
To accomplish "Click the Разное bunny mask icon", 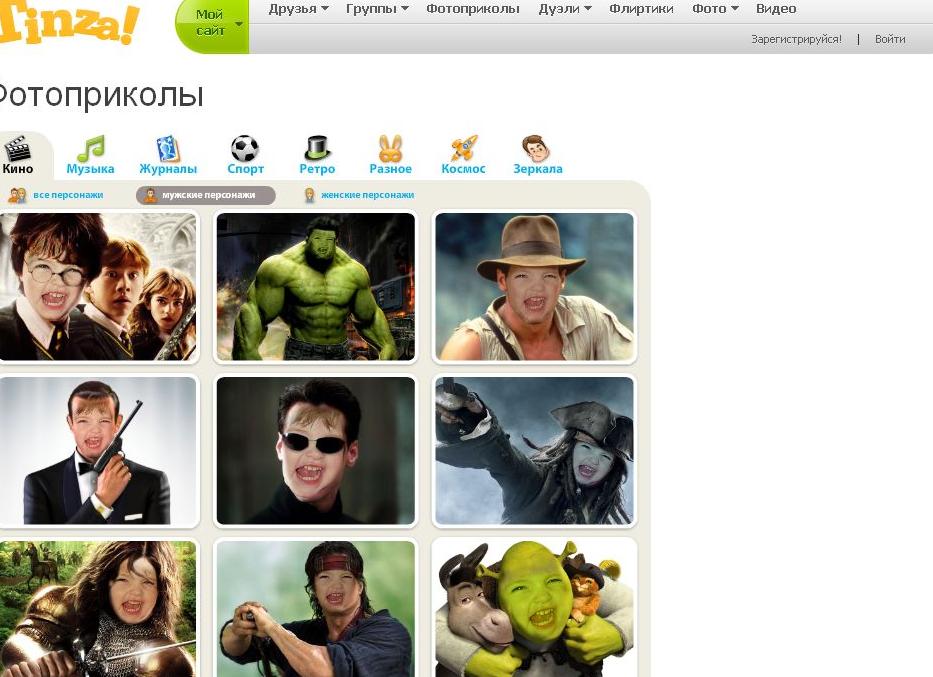I will click(390, 148).
